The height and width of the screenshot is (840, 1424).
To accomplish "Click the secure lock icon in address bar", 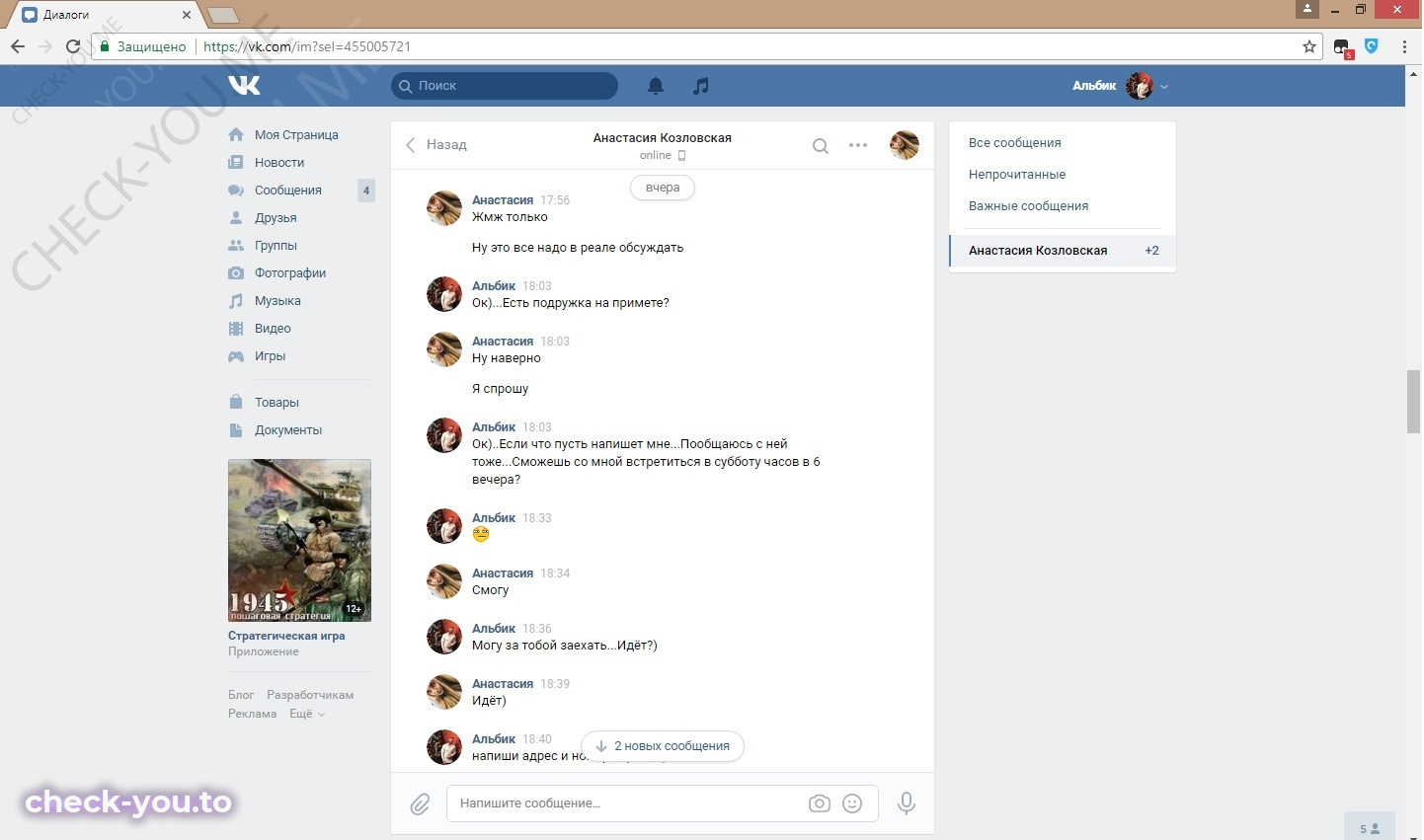I will (105, 46).
